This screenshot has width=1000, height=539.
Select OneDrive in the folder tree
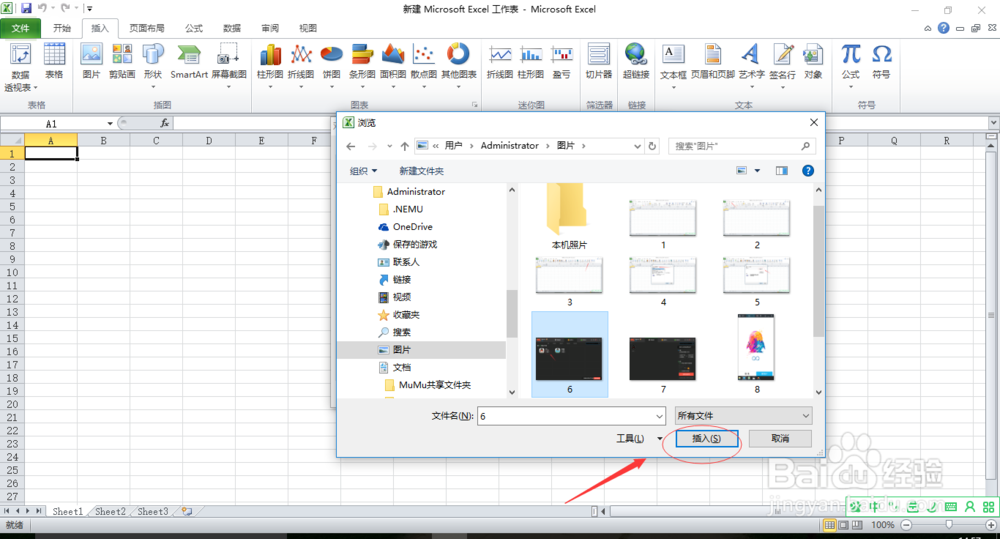[406, 226]
